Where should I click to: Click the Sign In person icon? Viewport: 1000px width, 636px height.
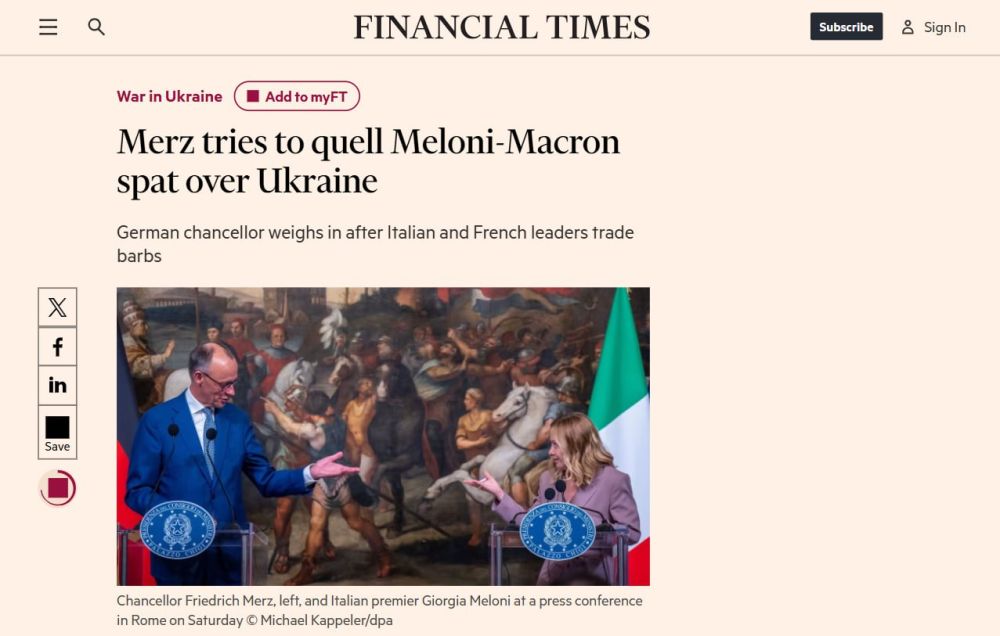pos(907,27)
